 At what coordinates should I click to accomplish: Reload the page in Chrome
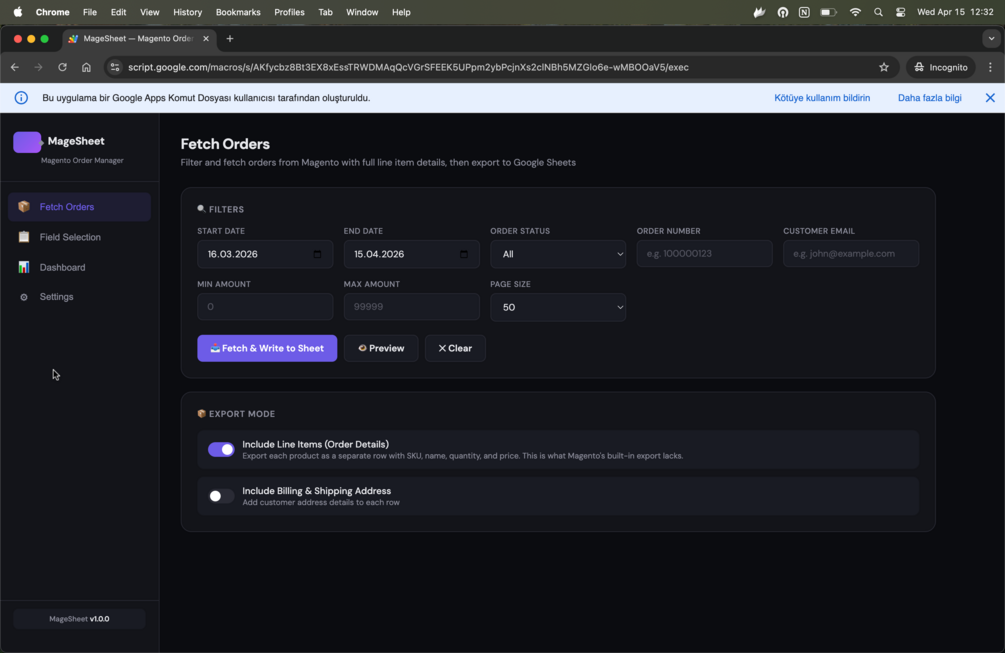point(62,67)
